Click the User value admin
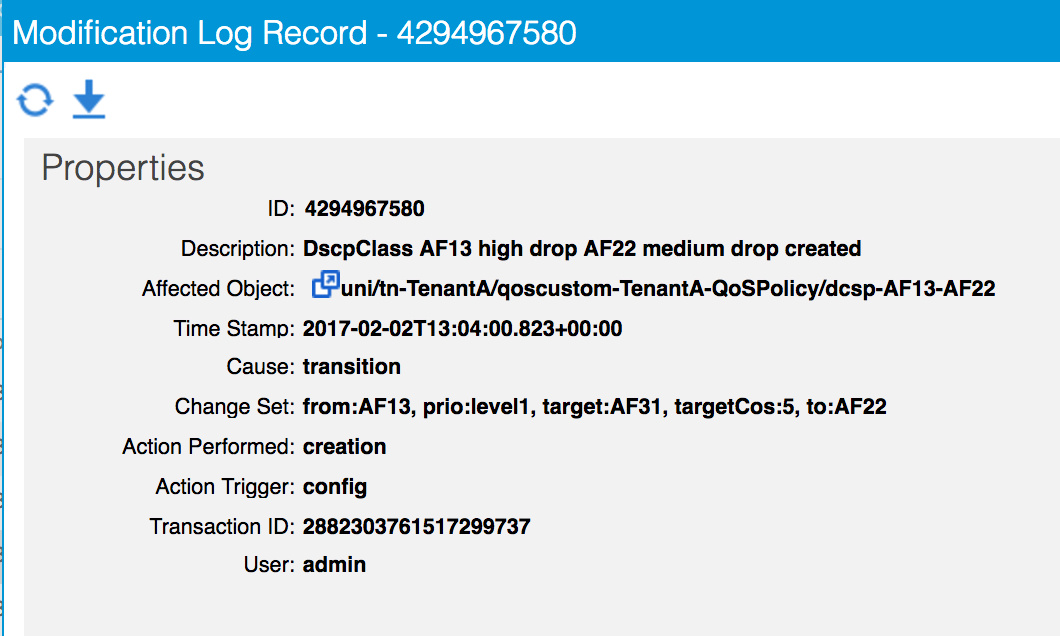The height and width of the screenshot is (636, 1060). click(x=334, y=565)
